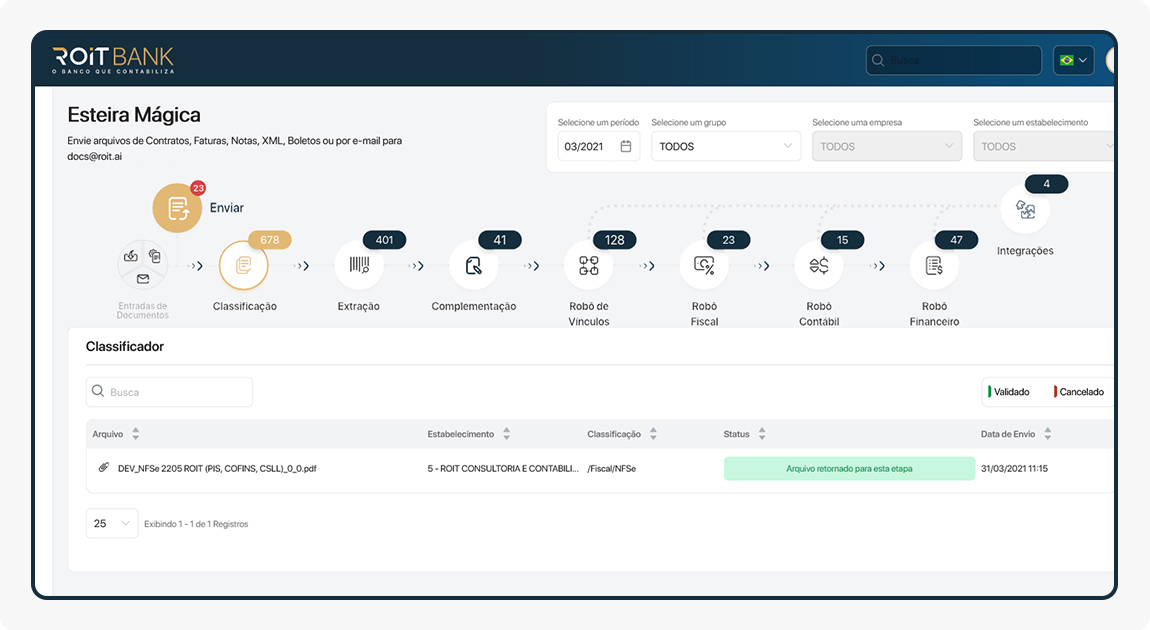Select the Robô Fiscal icon
The width and height of the screenshot is (1150, 630).
[704, 265]
